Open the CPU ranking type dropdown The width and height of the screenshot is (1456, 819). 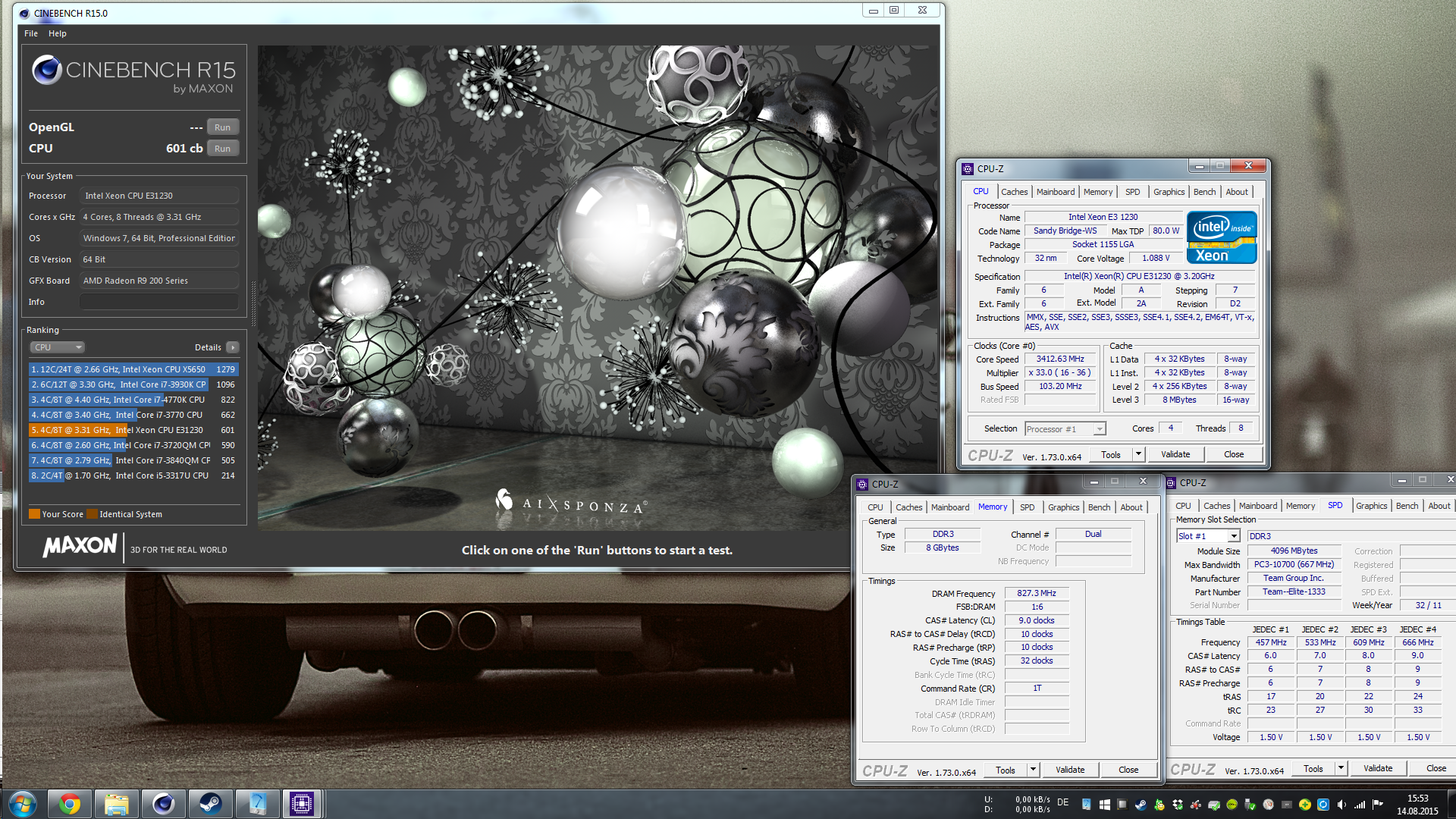pyautogui.click(x=58, y=347)
